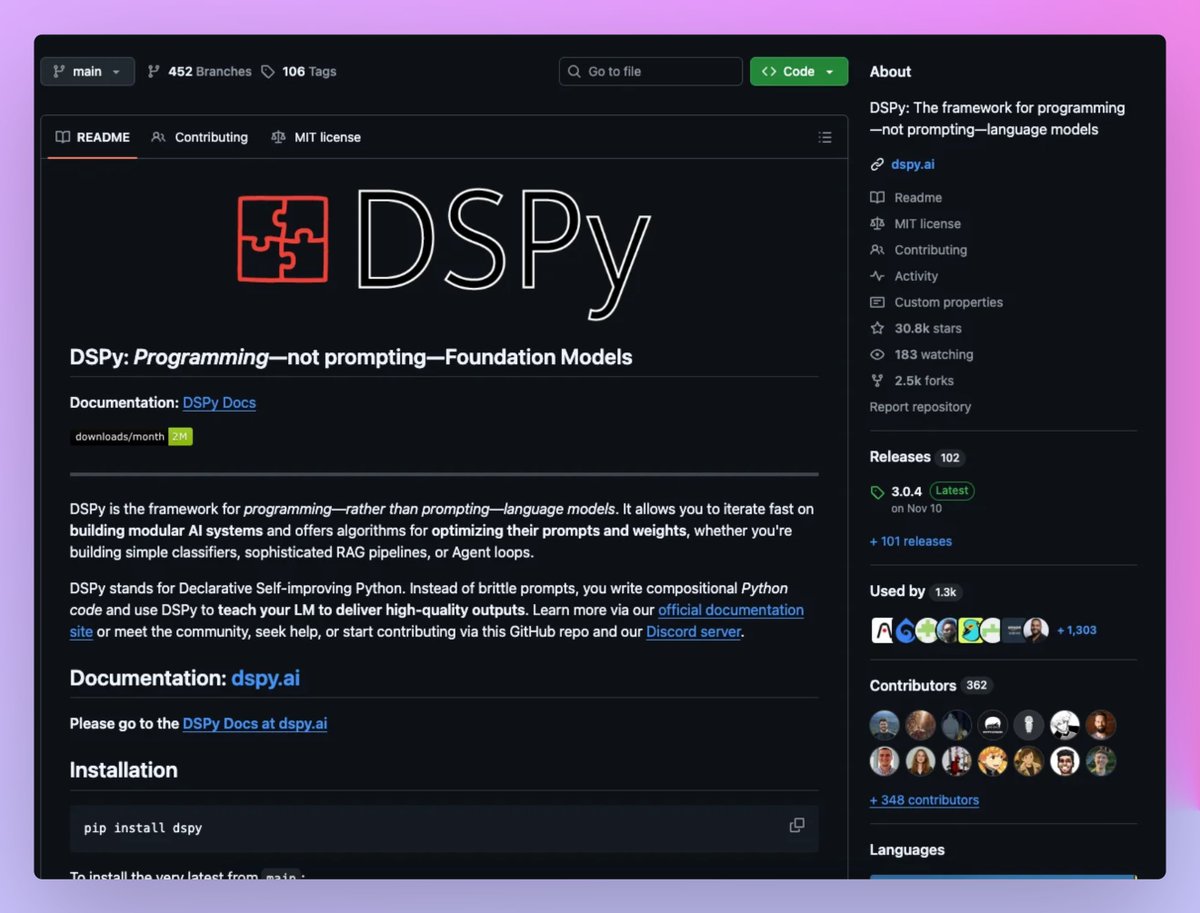This screenshot has width=1200, height=913.
Task: Open Readme in About sidebar
Action: tap(918, 198)
